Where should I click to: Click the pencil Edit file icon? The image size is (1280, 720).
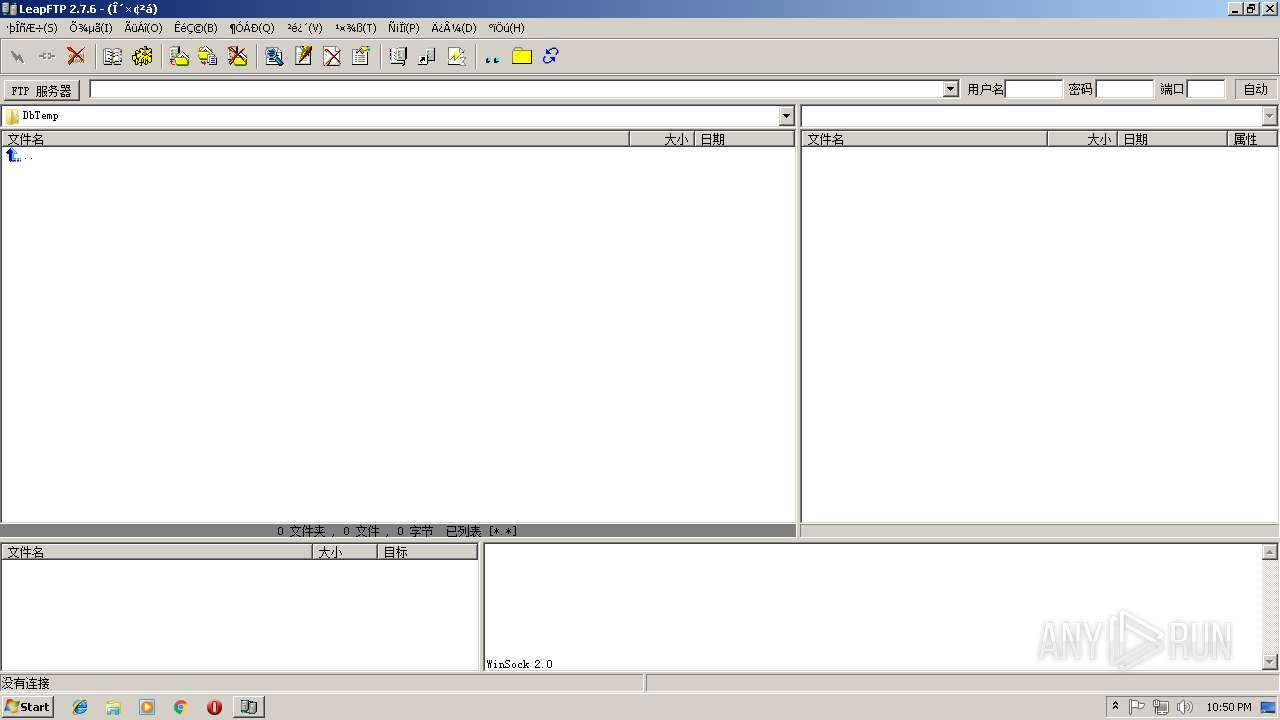pyautogui.click(x=303, y=57)
